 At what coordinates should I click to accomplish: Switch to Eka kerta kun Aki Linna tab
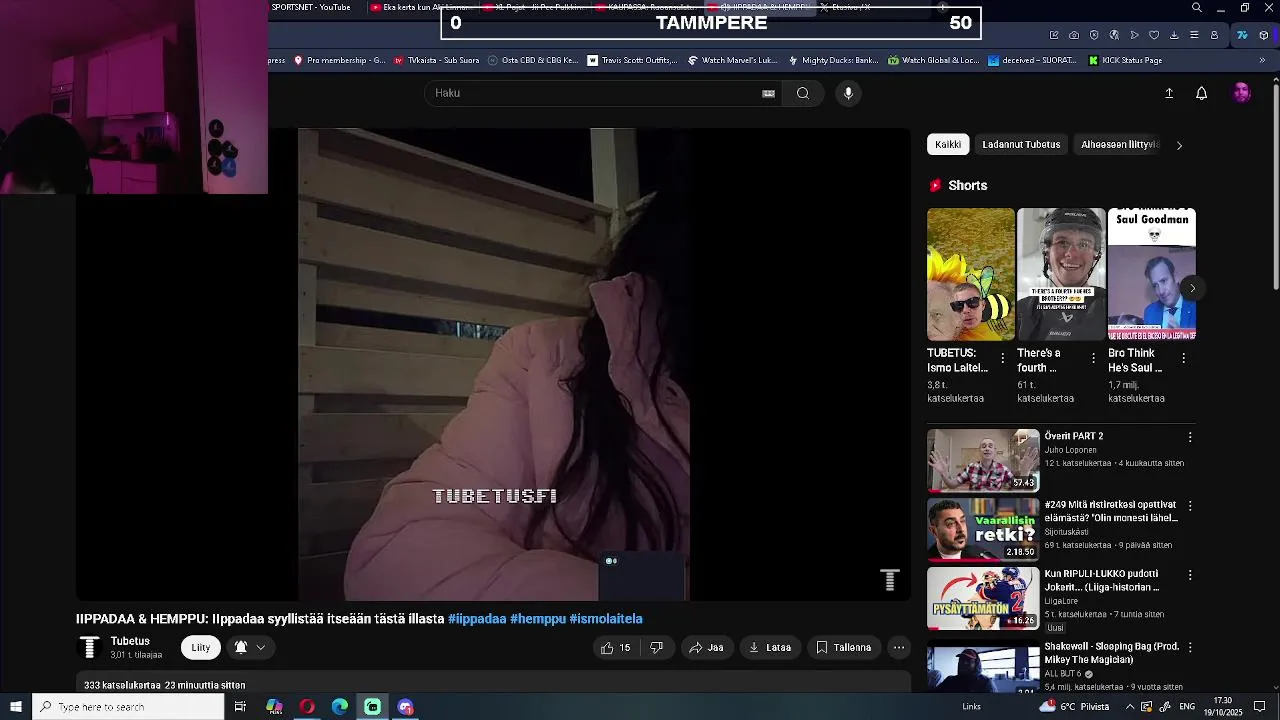click(420, 7)
